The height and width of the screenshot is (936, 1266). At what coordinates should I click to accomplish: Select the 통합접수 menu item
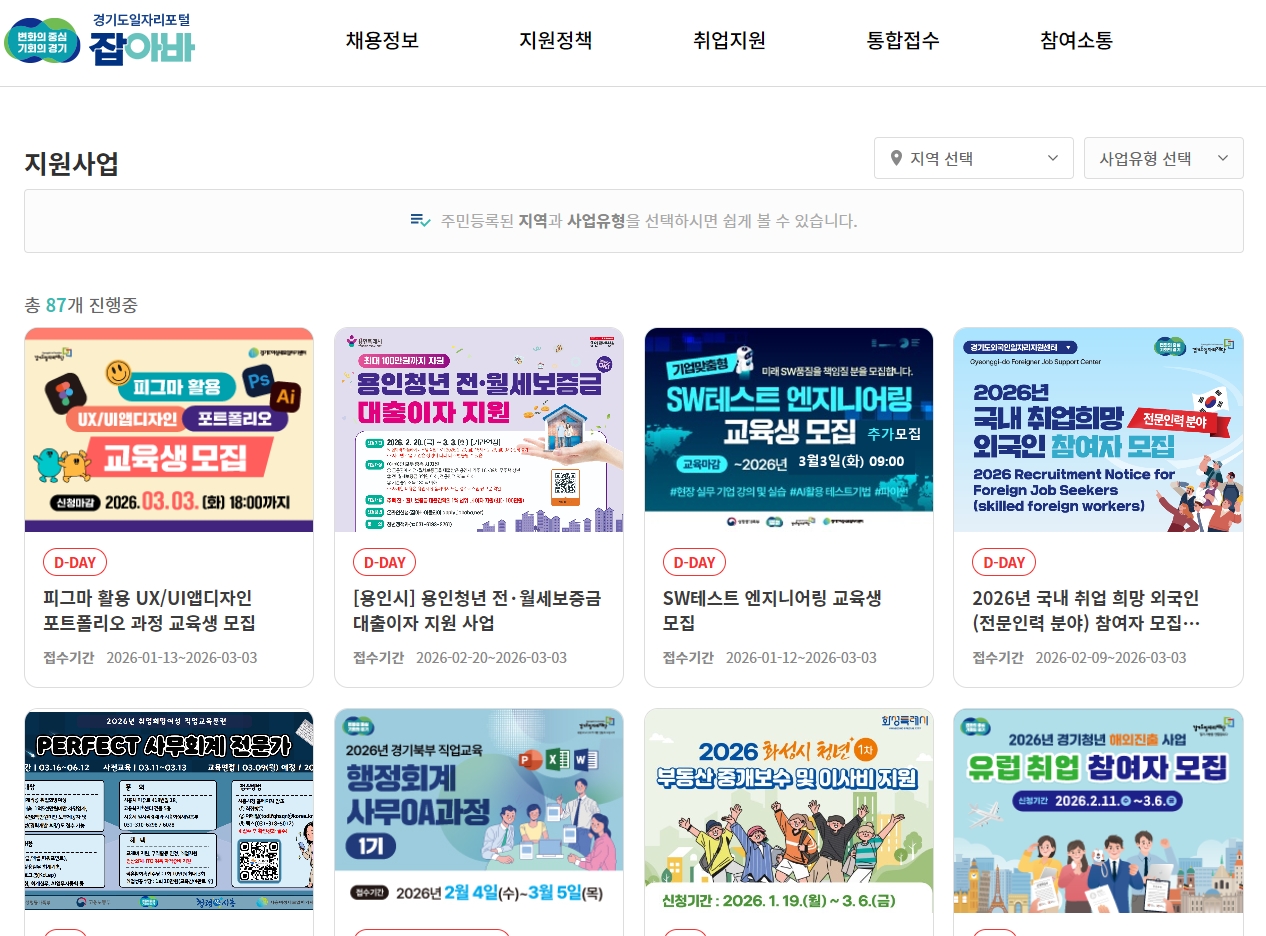[903, 40]
